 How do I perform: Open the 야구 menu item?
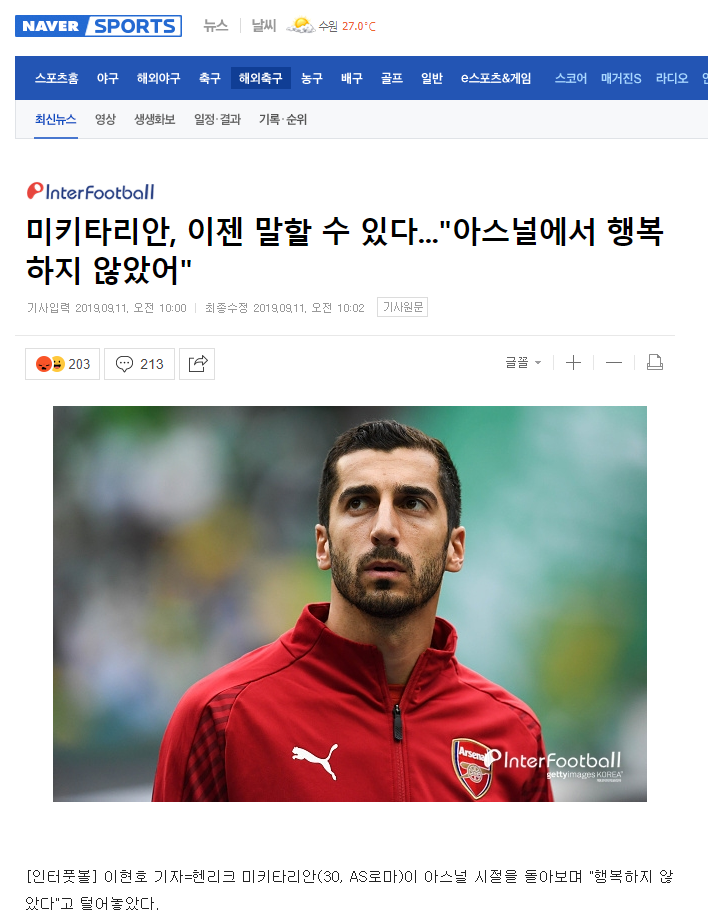(x=107, y=78)
